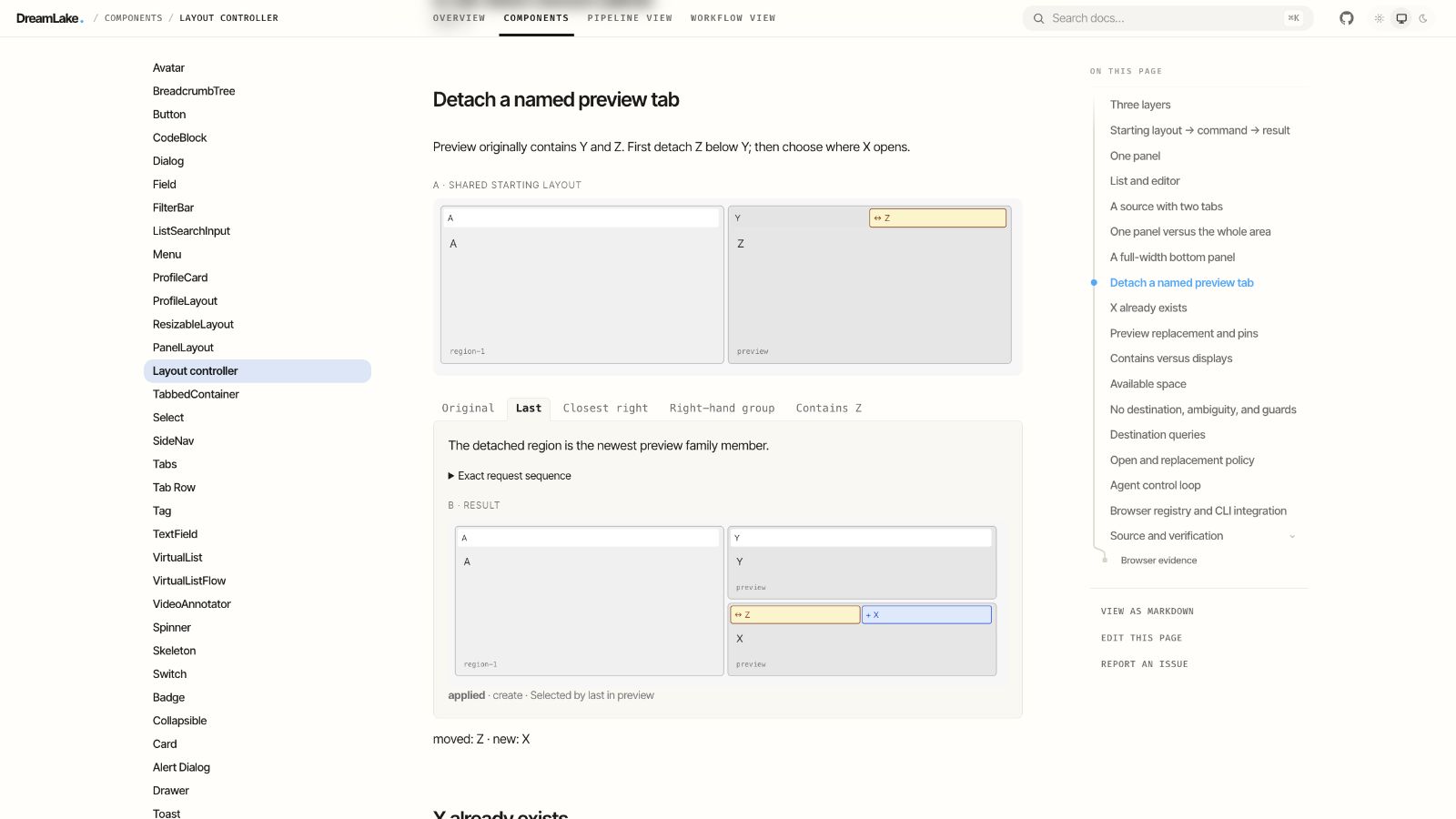
Task: Click Layout controller sidebar item
Action: (x=258, y=371)
